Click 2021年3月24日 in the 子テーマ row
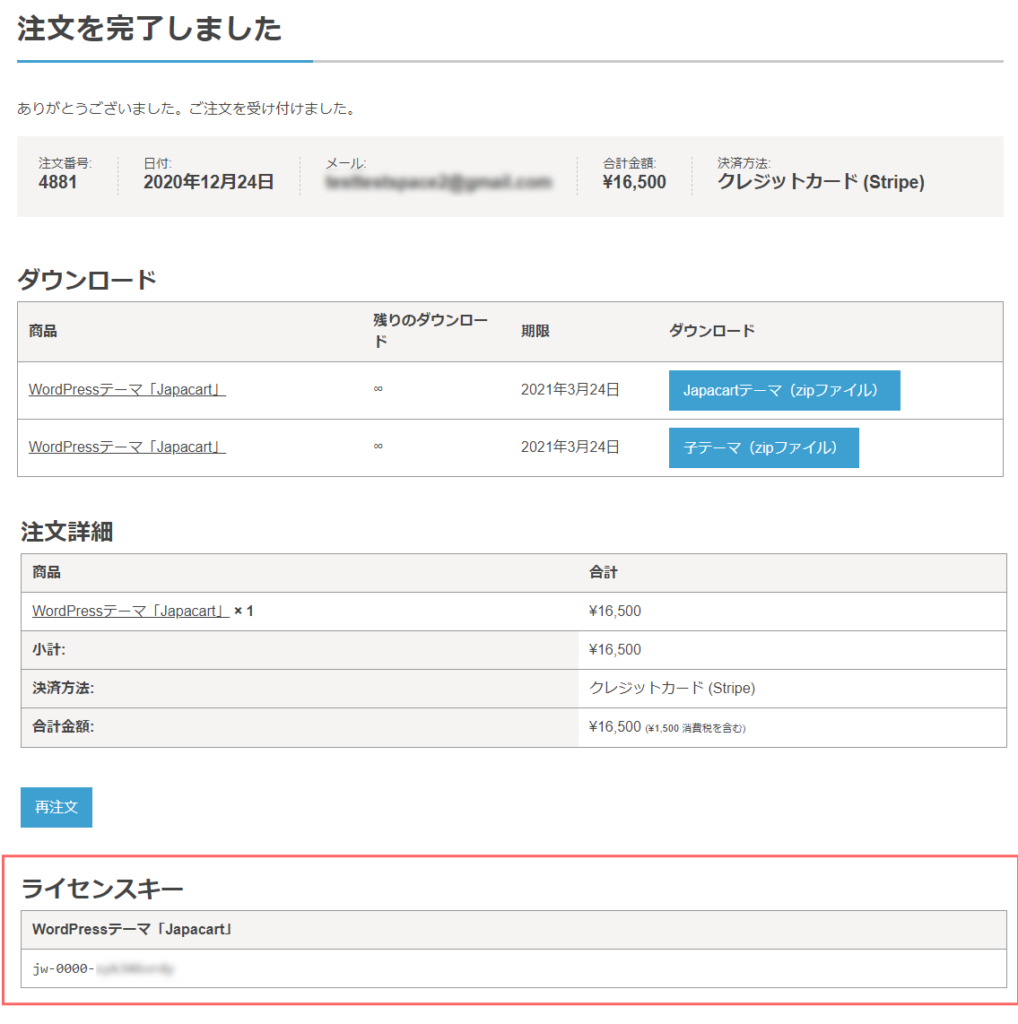The image size is (1018, 1024). pyautogui.click(x=570, y=447)
